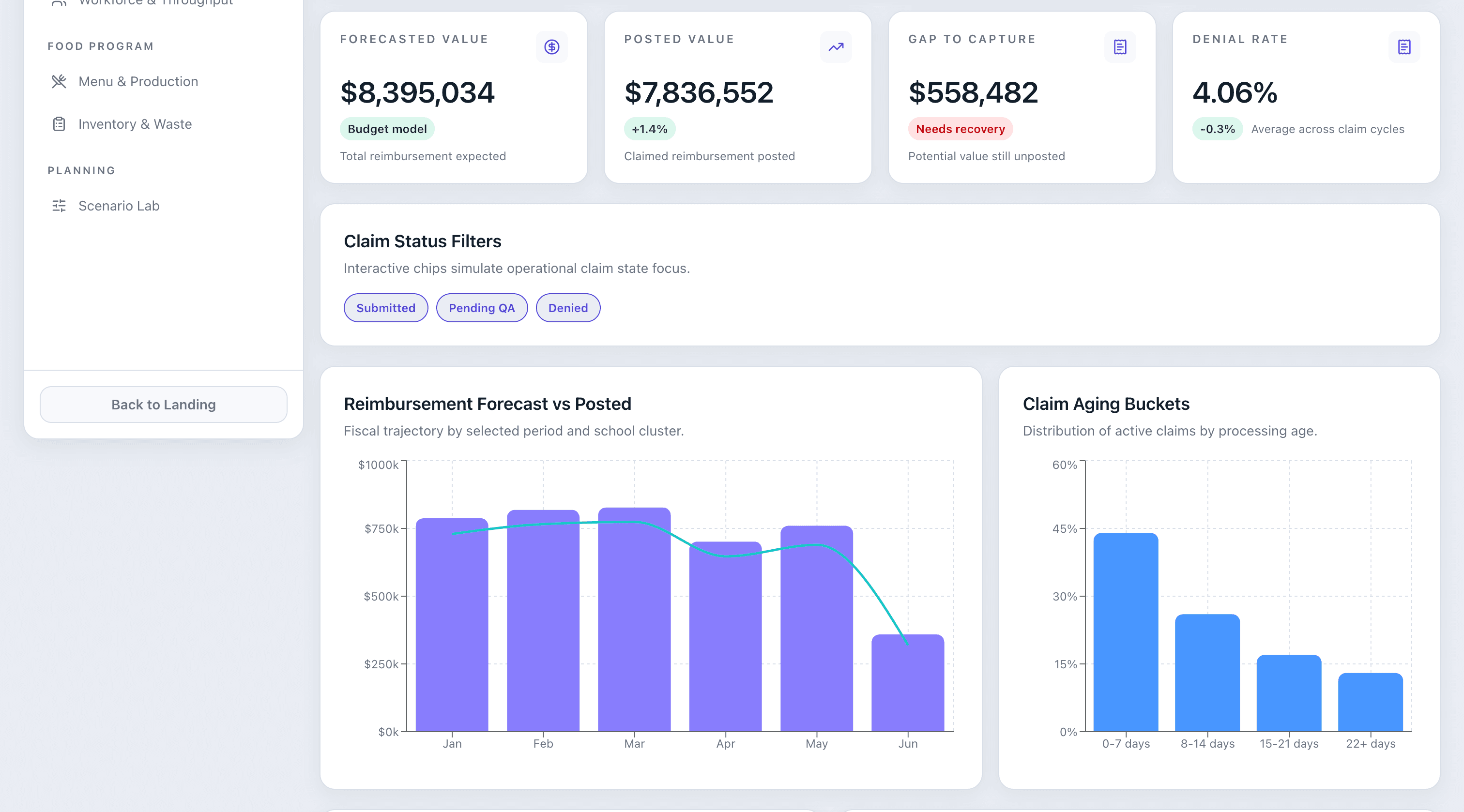Navigate to Inventory & Waste
The image size is (1464, 812).
coord(135,124)
